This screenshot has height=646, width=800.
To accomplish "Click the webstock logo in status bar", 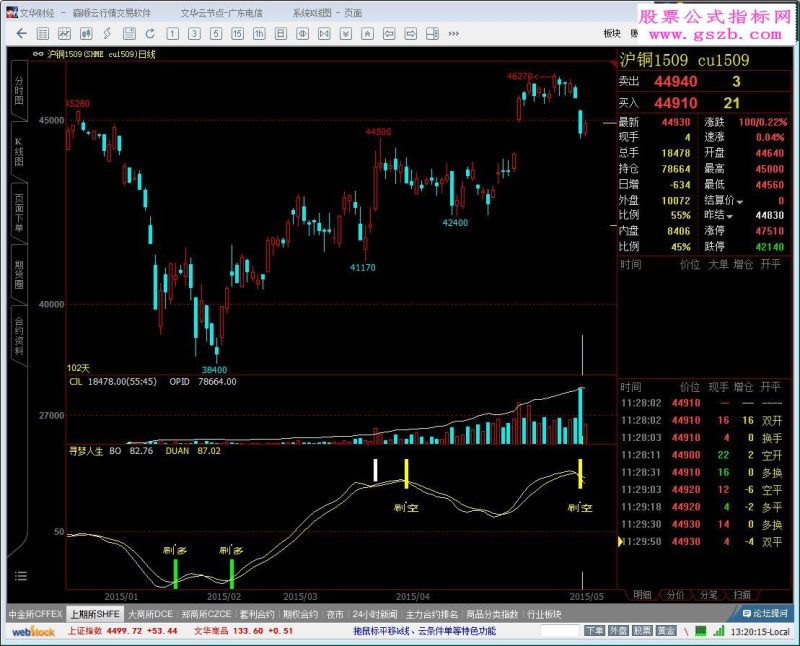I will [34, 632].
